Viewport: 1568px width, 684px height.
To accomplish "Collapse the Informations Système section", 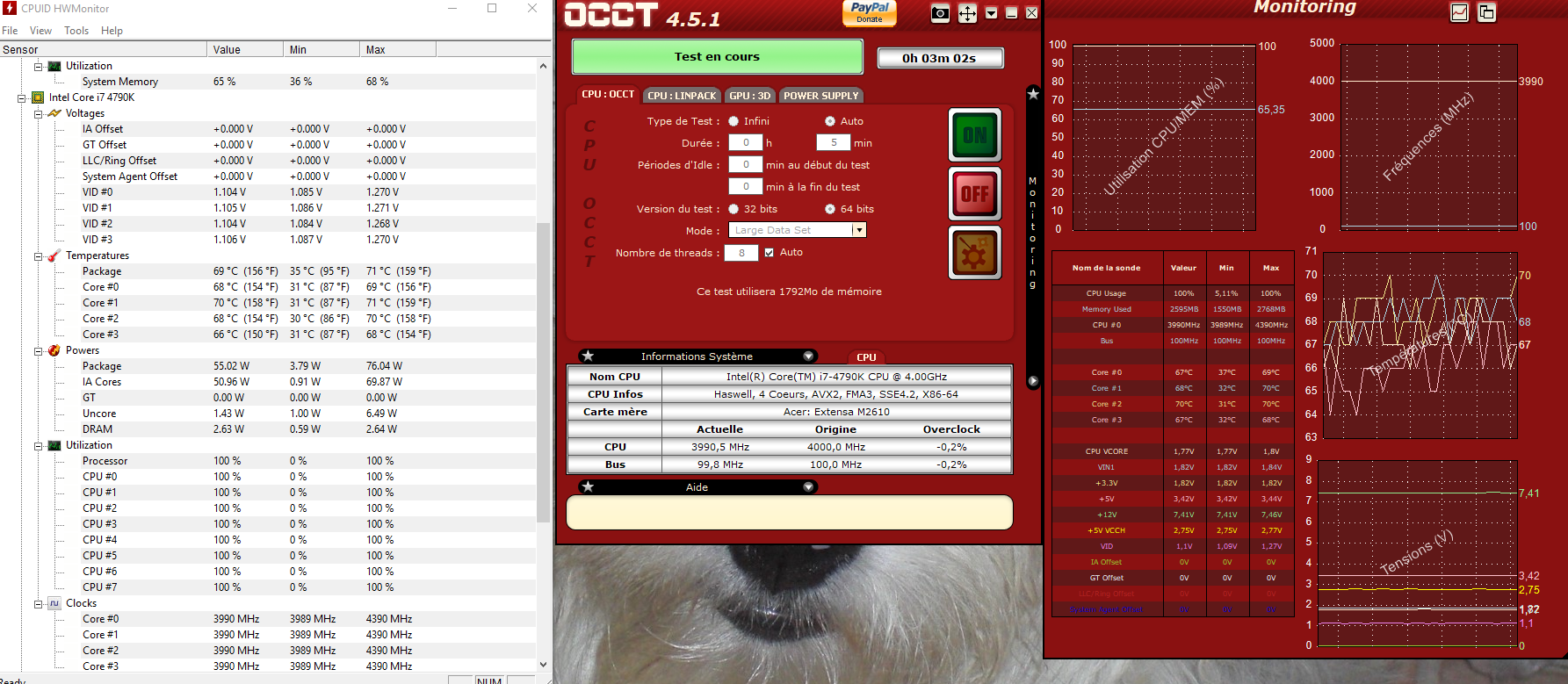I will pos(808,356).
